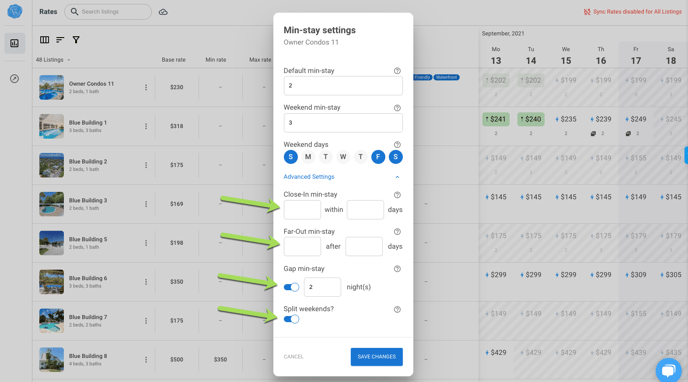Open the chat support bubble
The width and height of the screenshot is (688, 382).
coord(668,370)
